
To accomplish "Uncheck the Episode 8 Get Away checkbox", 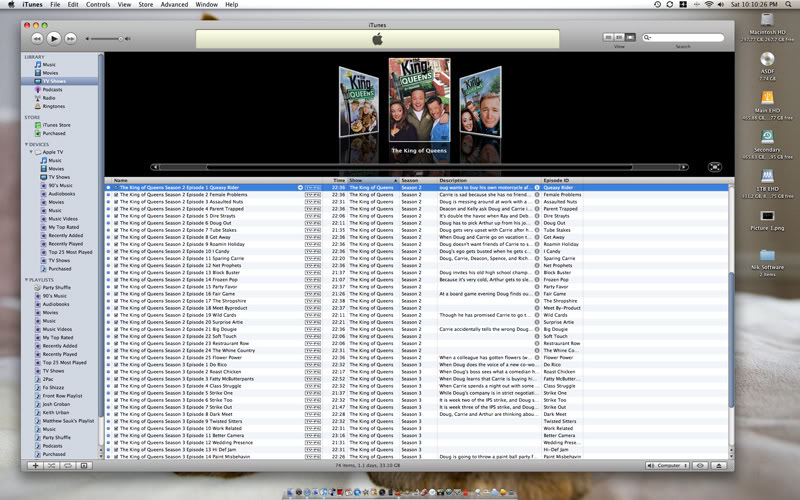I will 116,237.
